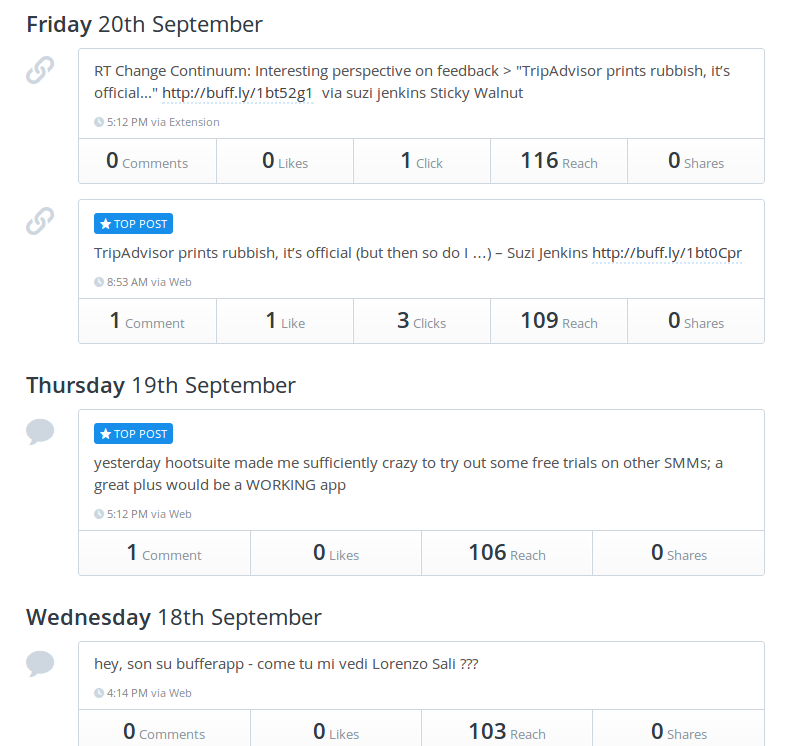
Task: Click the 0 Shares stat on the first post
Action: point(696,161)
